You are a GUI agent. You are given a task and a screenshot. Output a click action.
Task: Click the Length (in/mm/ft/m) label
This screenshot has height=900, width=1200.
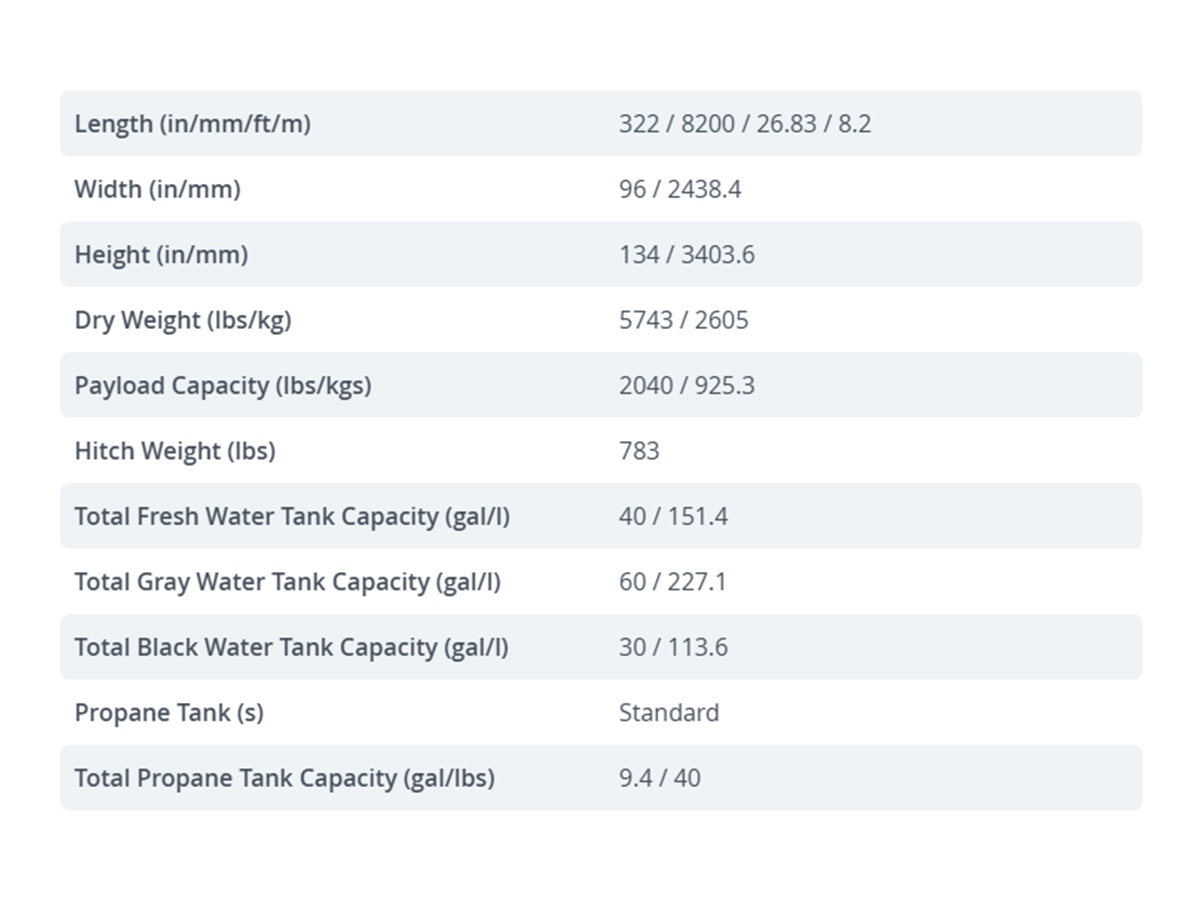[192, 124]
